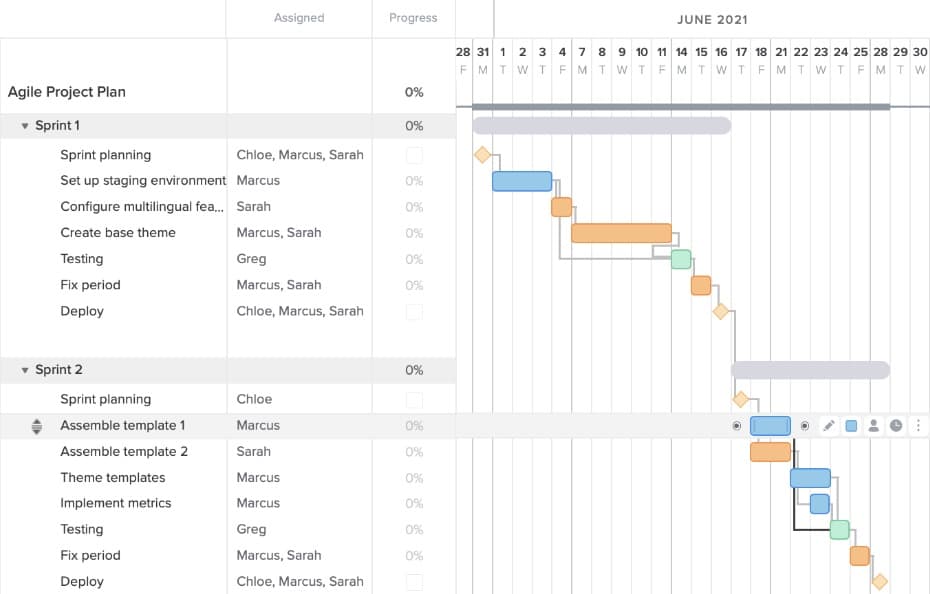Collapse the Sprint 2 section
930x594 pixels.
[x=24, y=369]
